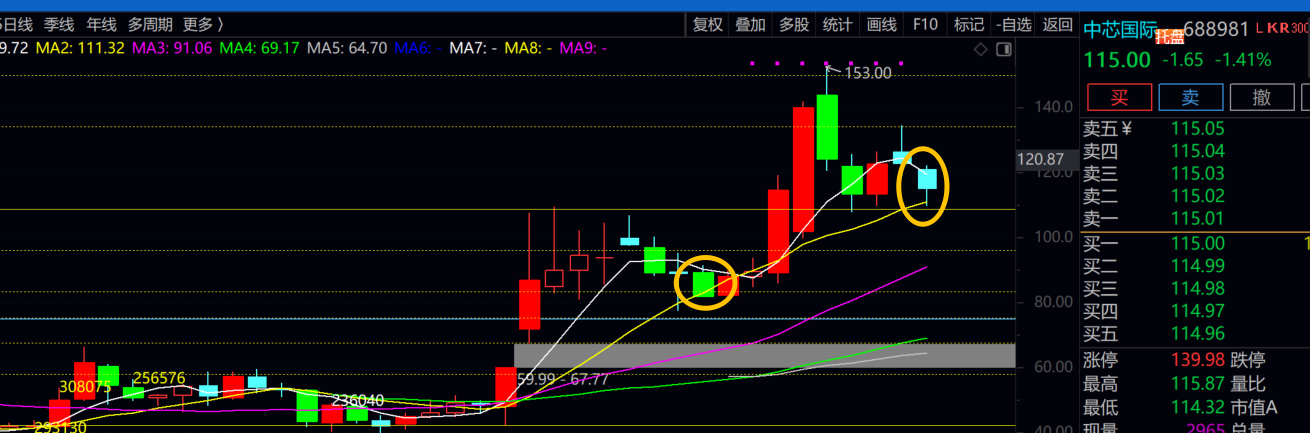
Task: Toggle the side panel layout icon
Action: tap(1003, 48)
